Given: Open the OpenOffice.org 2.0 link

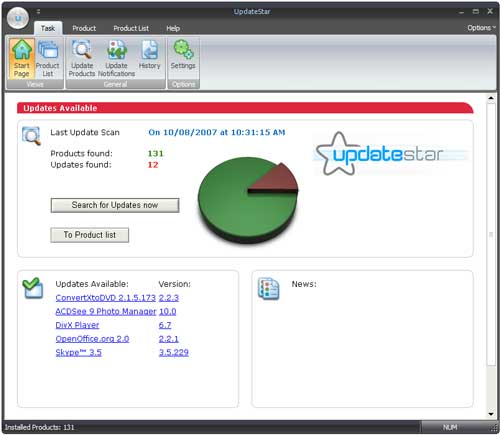Looking at the screenshot, I should 92,339.
